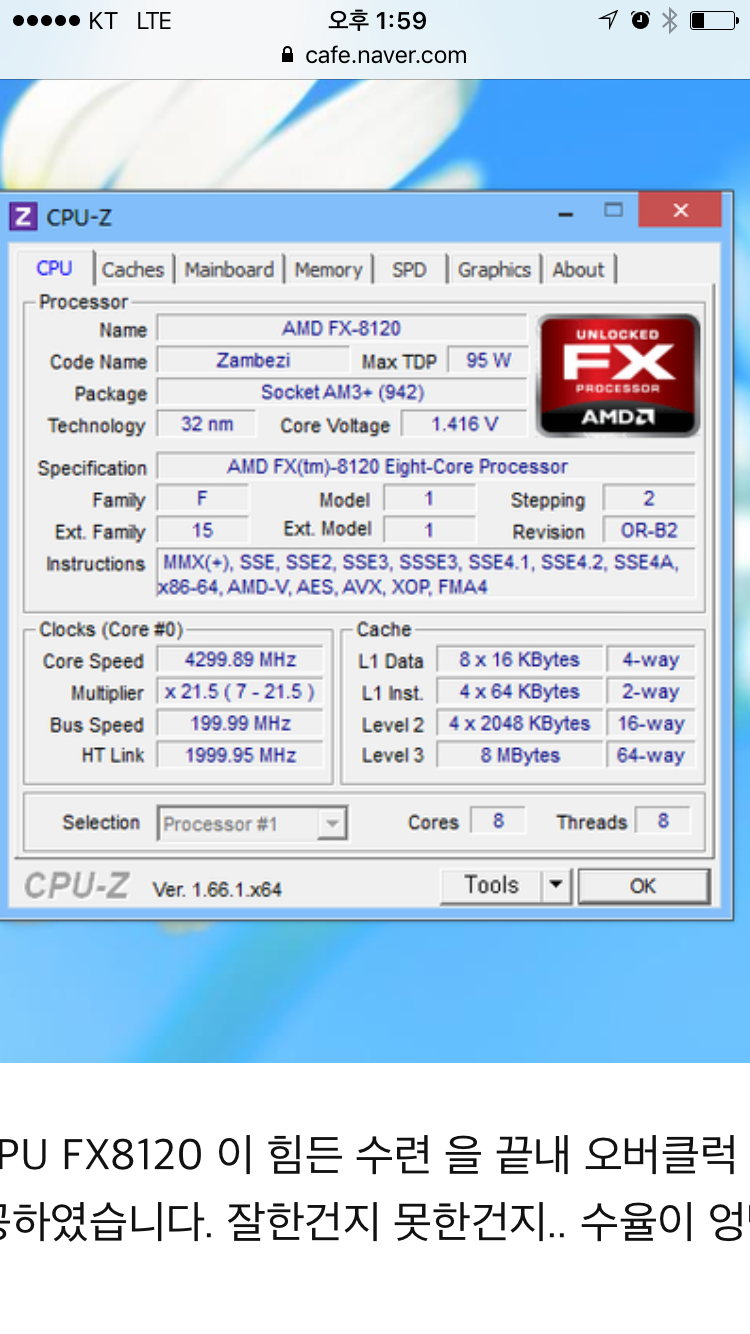Click the OK button

coord(643,886)
